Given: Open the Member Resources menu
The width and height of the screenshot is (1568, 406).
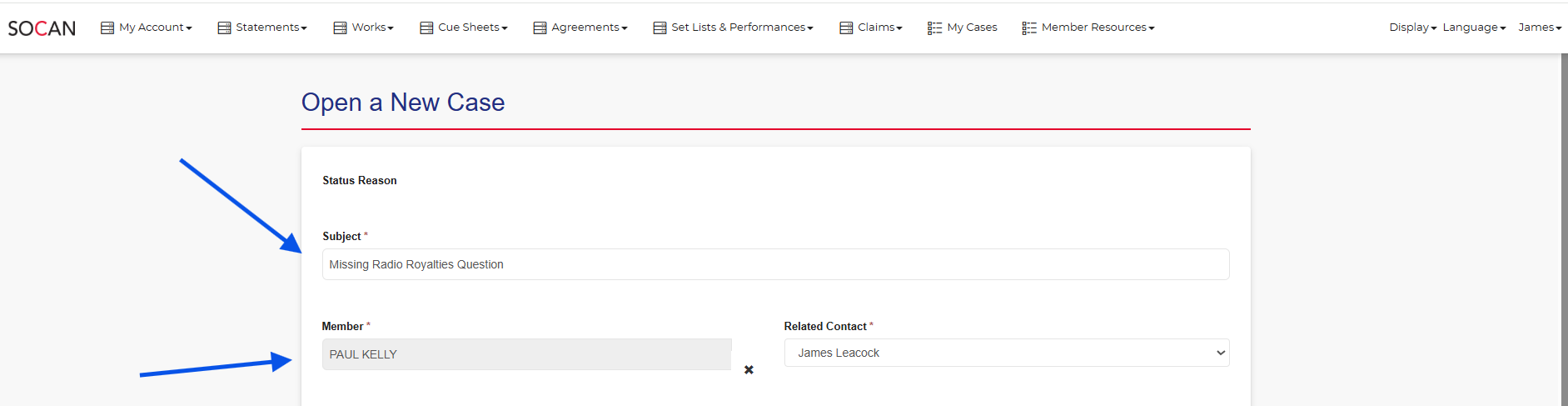Looking at the screenshot, I should (x=1097, y=28).
